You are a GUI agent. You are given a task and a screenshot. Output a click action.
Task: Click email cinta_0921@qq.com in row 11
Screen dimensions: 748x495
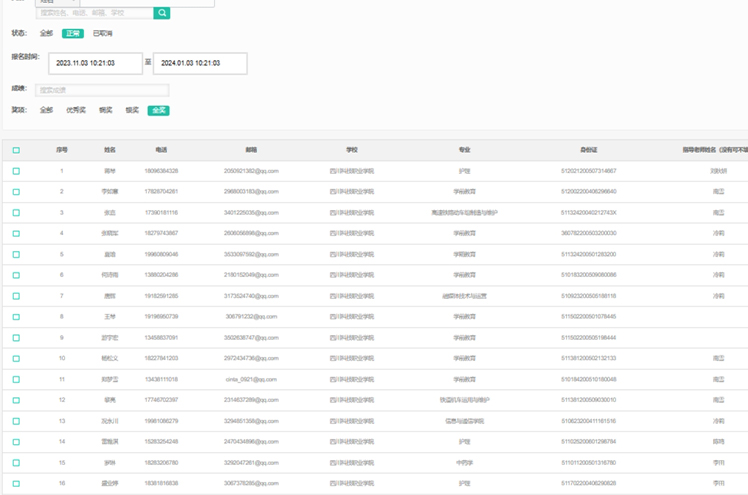251,379
